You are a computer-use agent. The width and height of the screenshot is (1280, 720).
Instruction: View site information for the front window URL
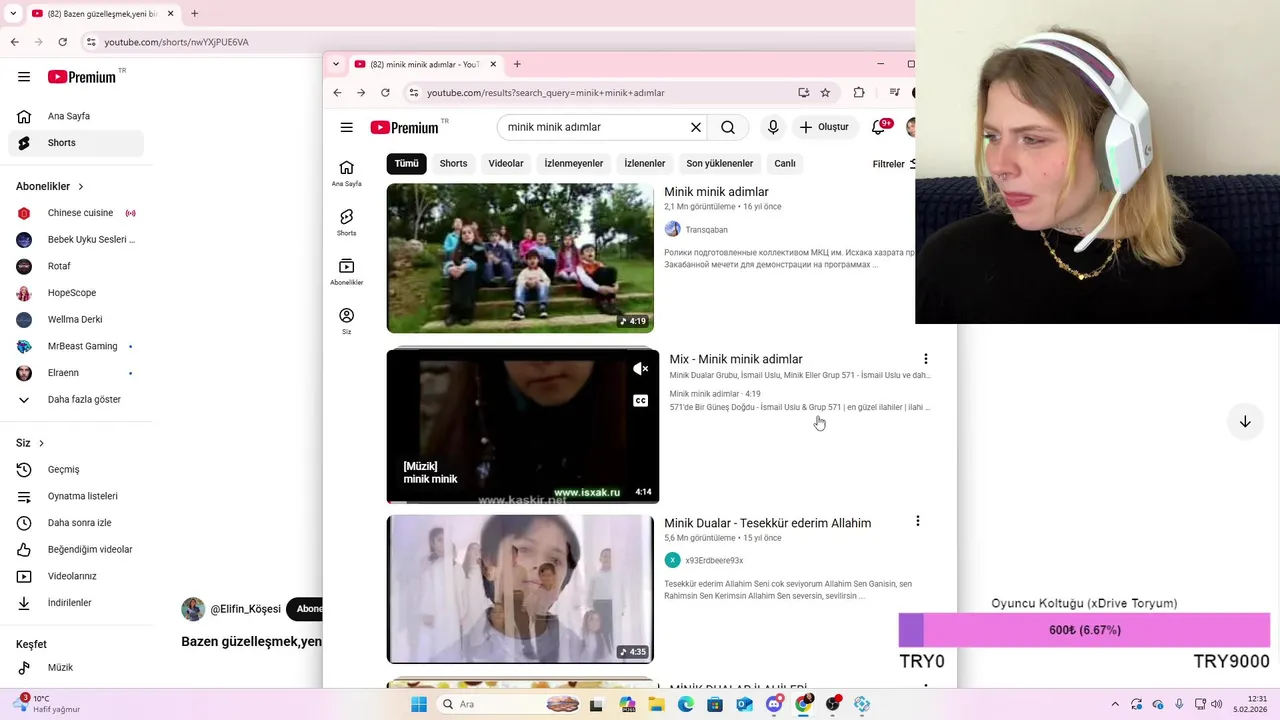click(413, 93)
